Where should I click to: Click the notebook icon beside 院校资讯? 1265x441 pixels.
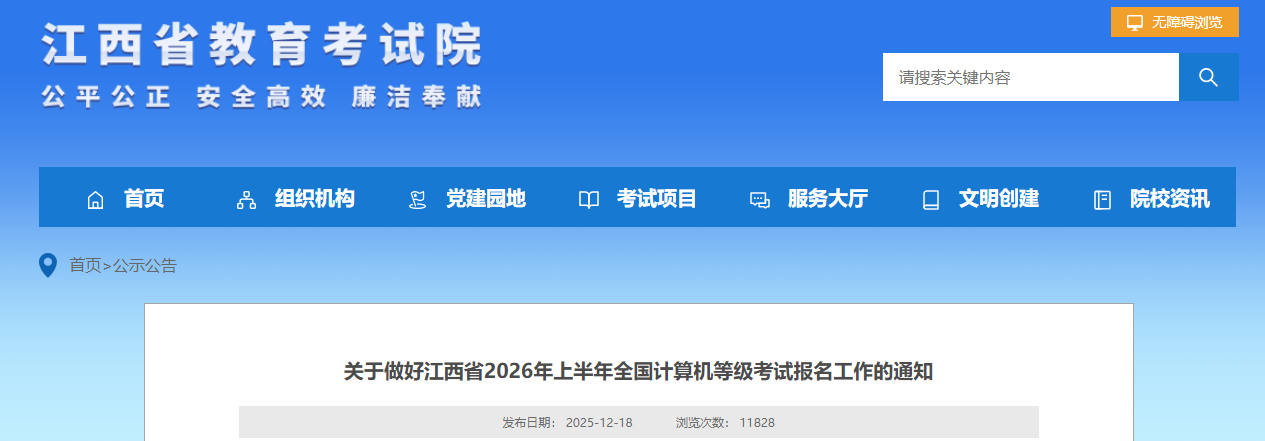(1102, 200)
